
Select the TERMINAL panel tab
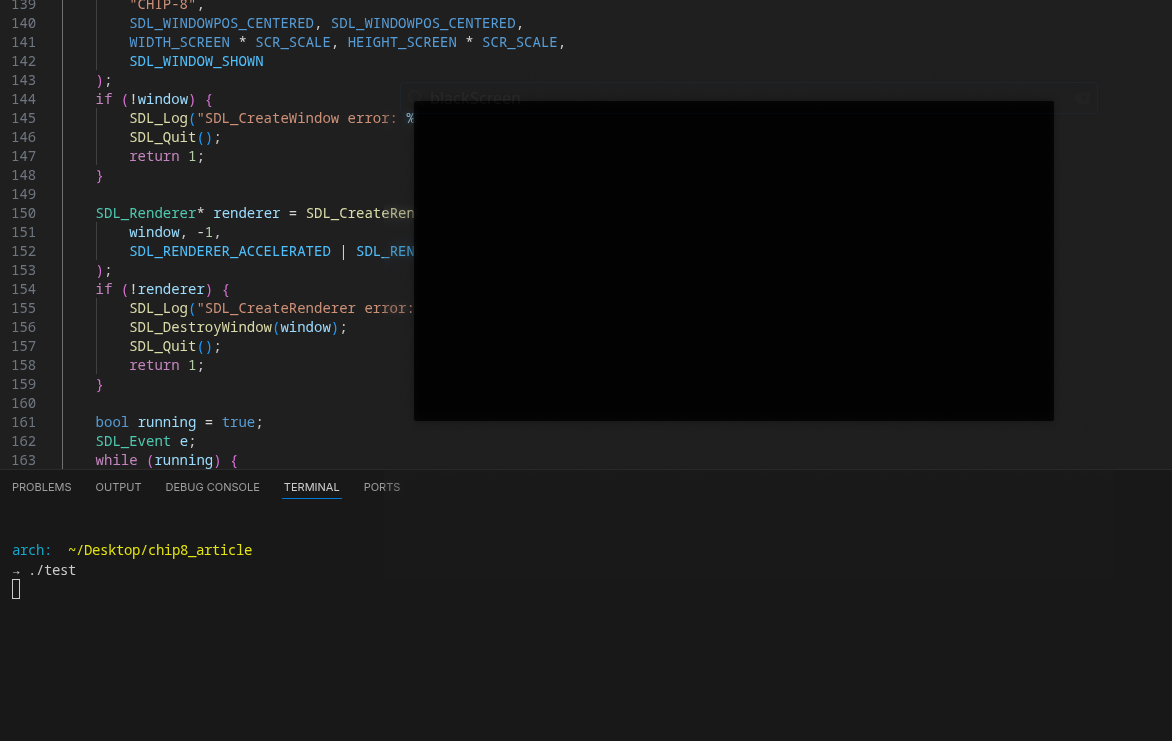[312, 487]
